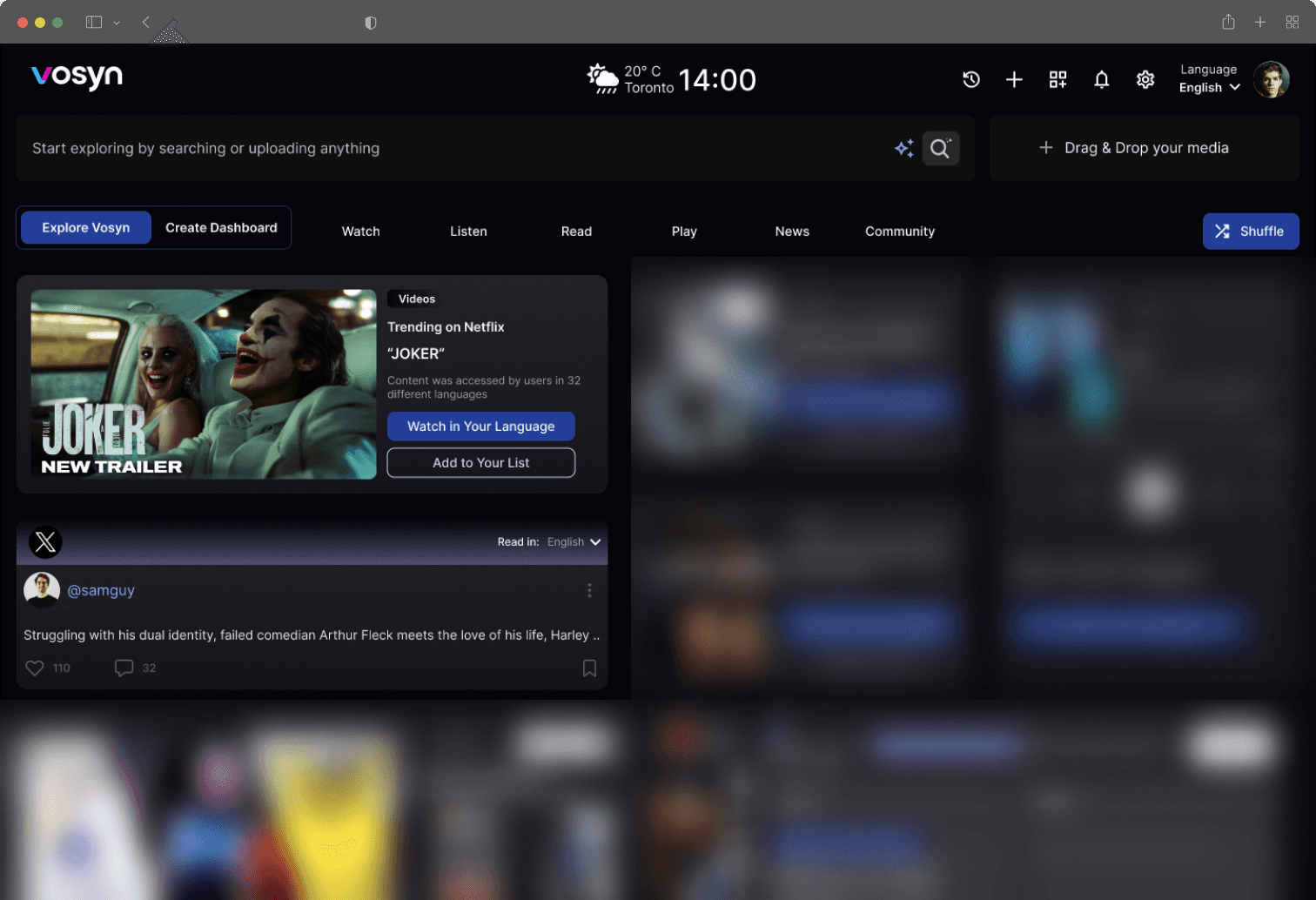
Task: Open comments on the @samguy post
Action: (x=124, y=668)
